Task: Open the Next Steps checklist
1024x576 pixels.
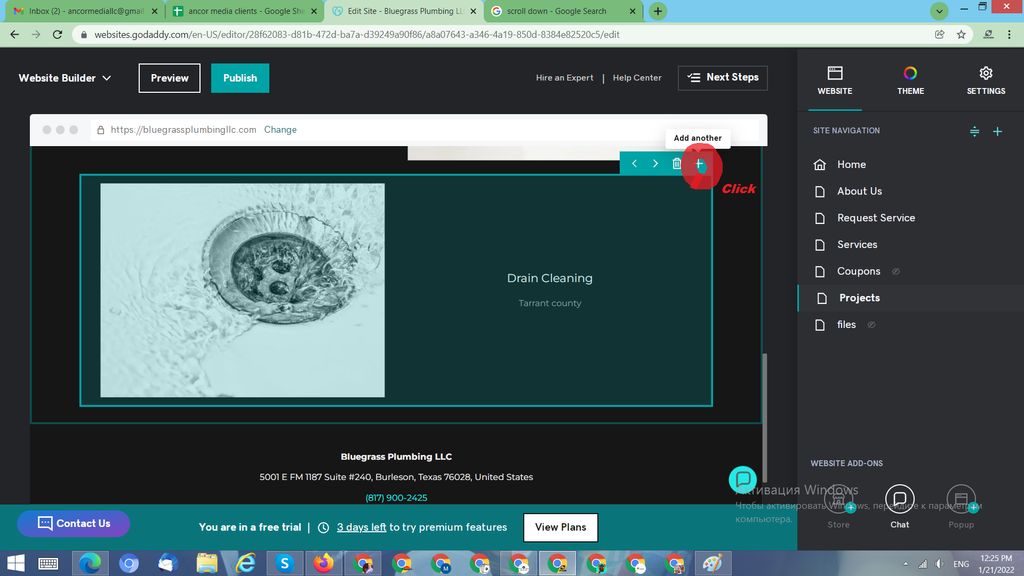Action: tap(724, 77)
